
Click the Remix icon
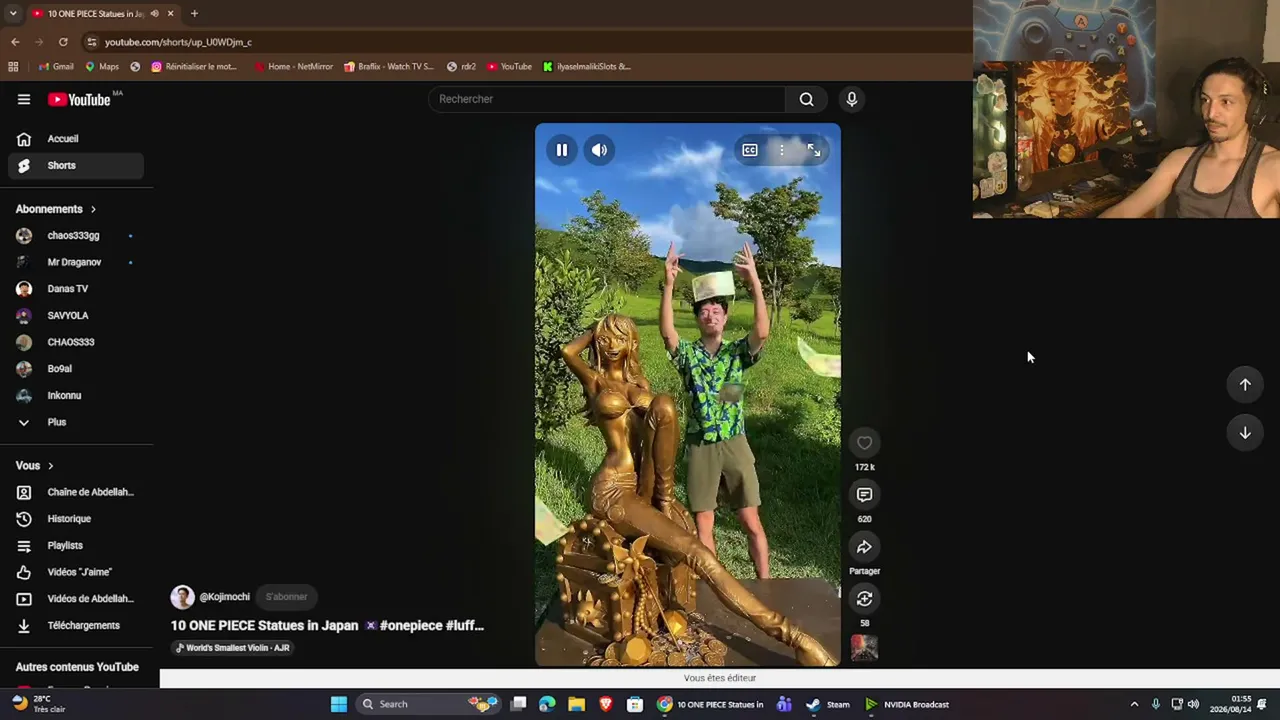pyautogui.click(x=864, y=599)
